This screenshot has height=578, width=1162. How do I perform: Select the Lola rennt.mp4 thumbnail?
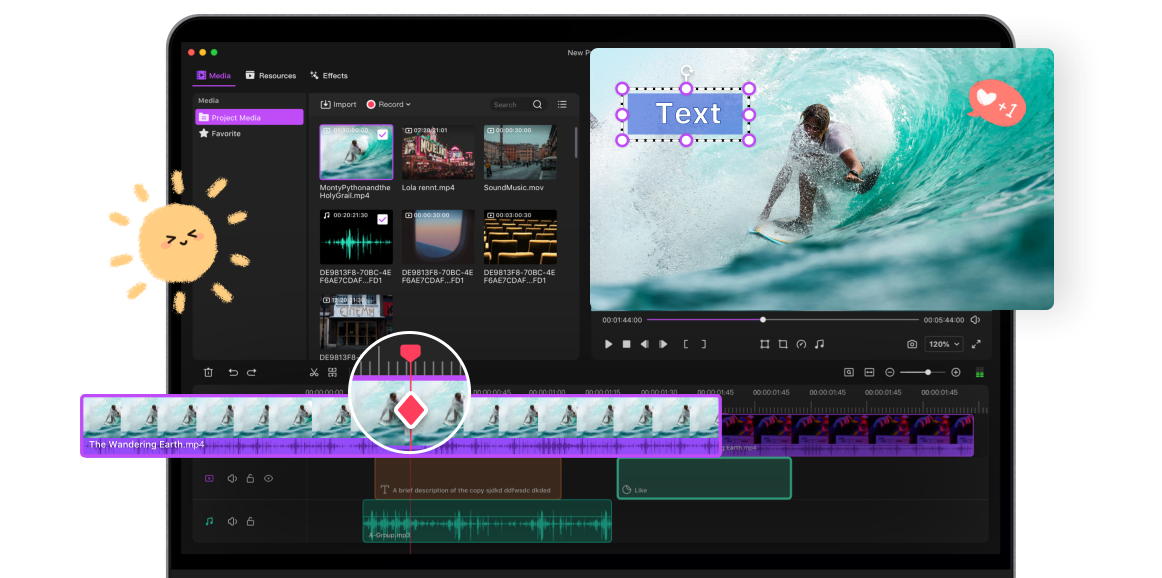(437, 152)
